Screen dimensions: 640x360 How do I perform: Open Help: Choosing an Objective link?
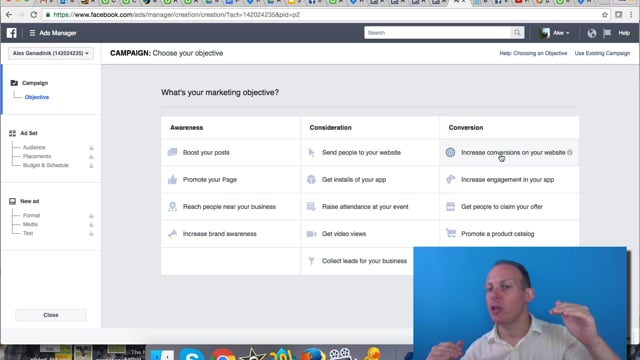[x=533, y=53]
